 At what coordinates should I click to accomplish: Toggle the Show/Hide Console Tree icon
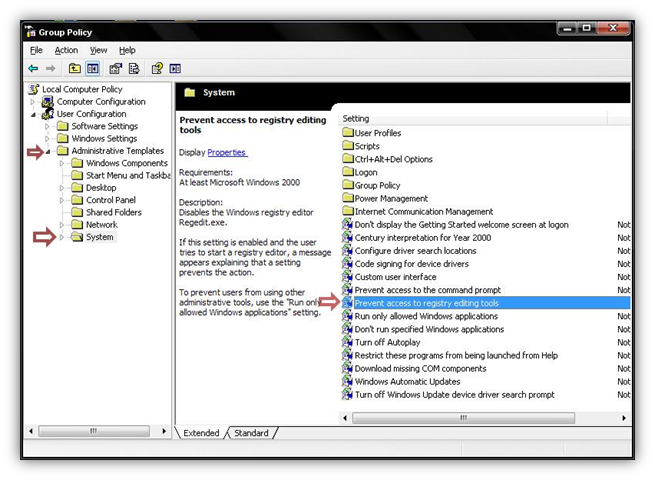(x=93, y=68)
